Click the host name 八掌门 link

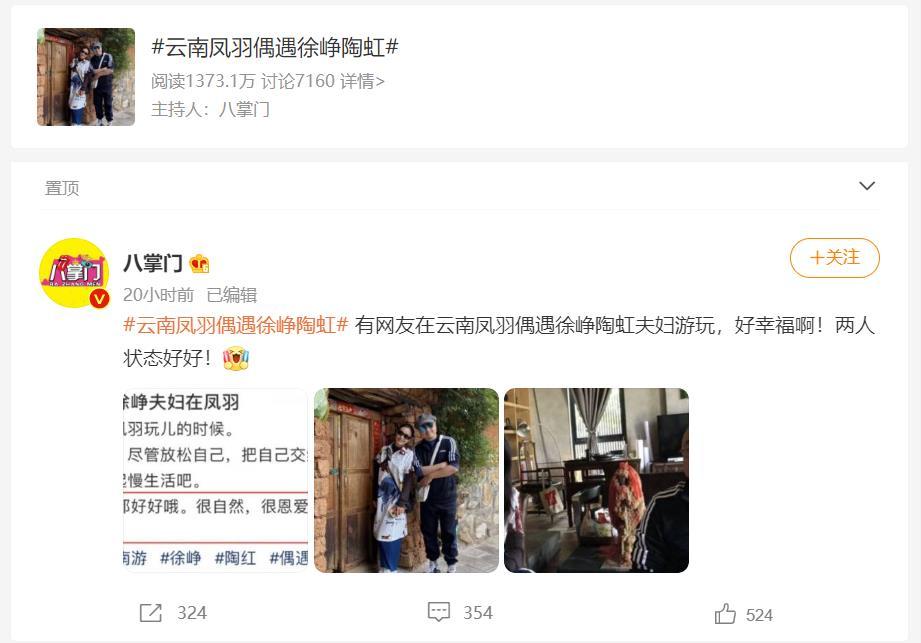[x=244, y=109]
